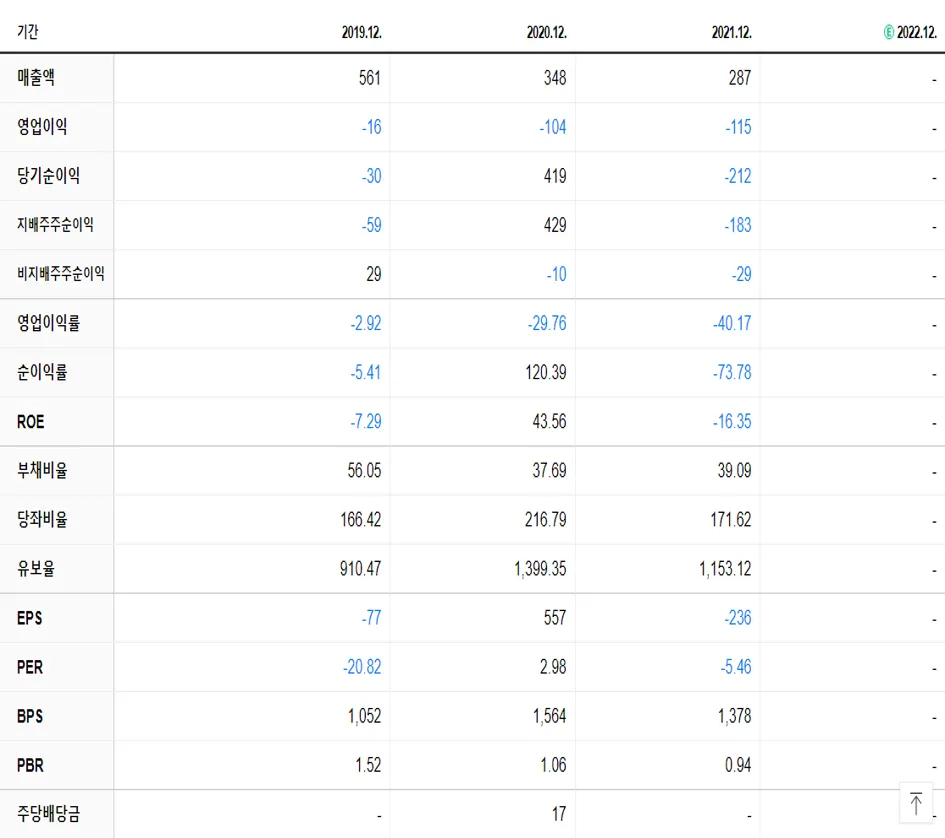Select the 2020 dividend value of 17
The width and height of the screenshot is (945, 838).
click(560, 814)
